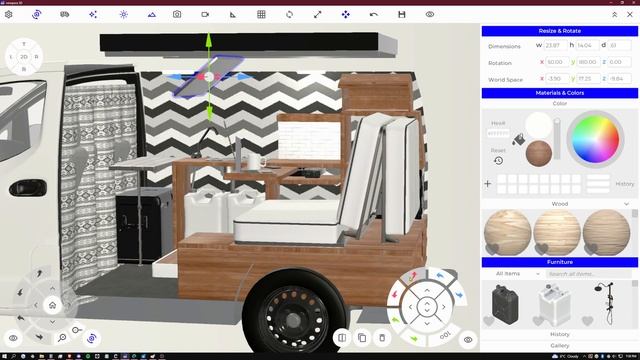Select T top view in view compass
The height and width of the screenshot is (360, 640).
pos(24,44)
